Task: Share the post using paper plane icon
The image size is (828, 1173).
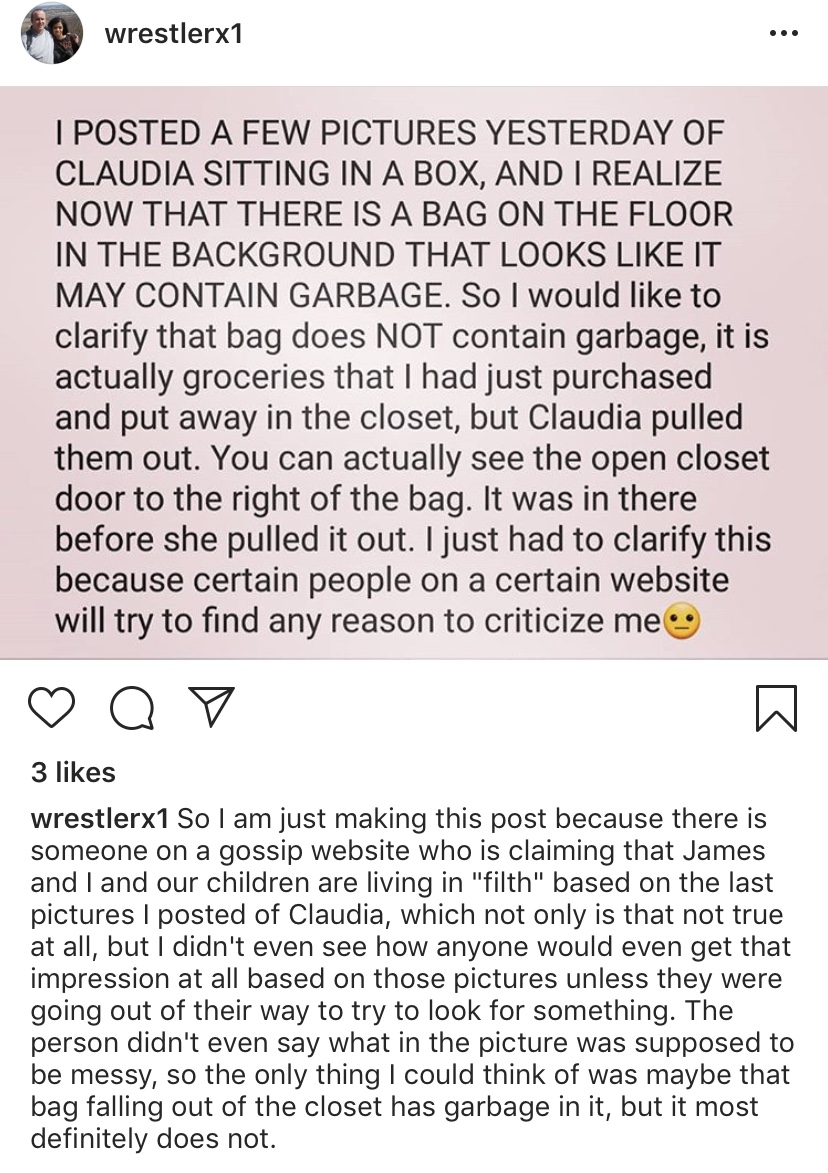Action: coord(212,706)
